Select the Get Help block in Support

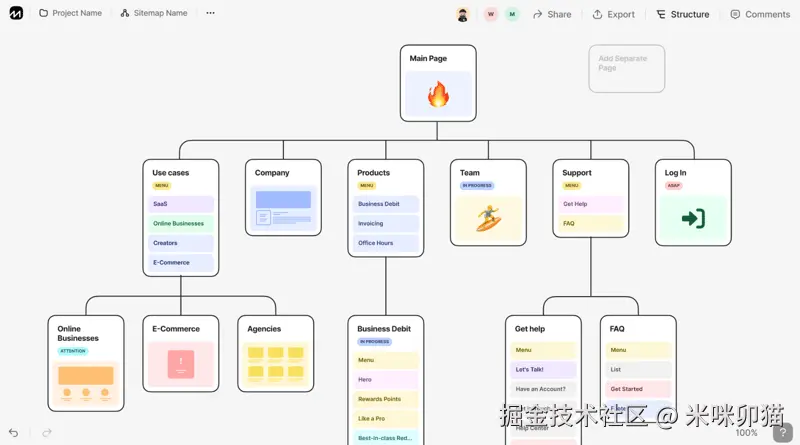(591, 204)
